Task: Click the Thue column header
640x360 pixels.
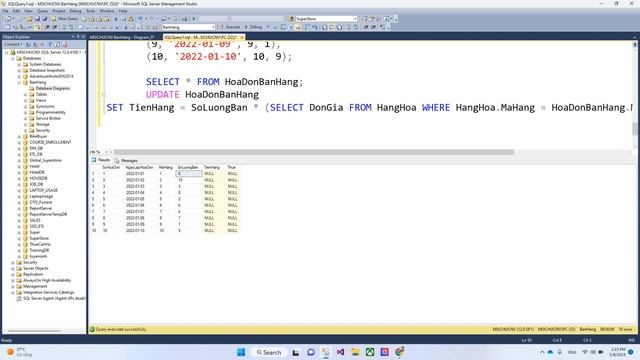Action: tap(232, 167)
